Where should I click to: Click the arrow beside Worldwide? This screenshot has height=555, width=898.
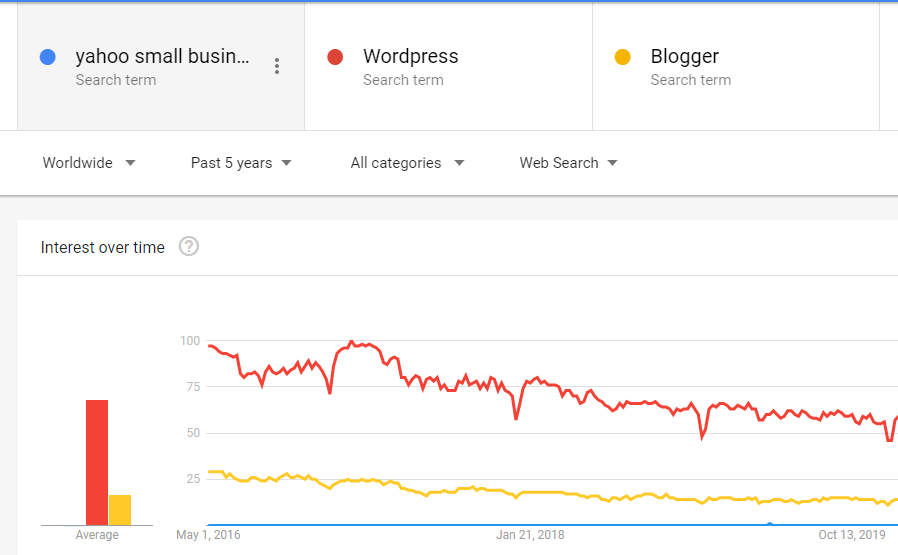pyautogui.click(x=131, y=163)
